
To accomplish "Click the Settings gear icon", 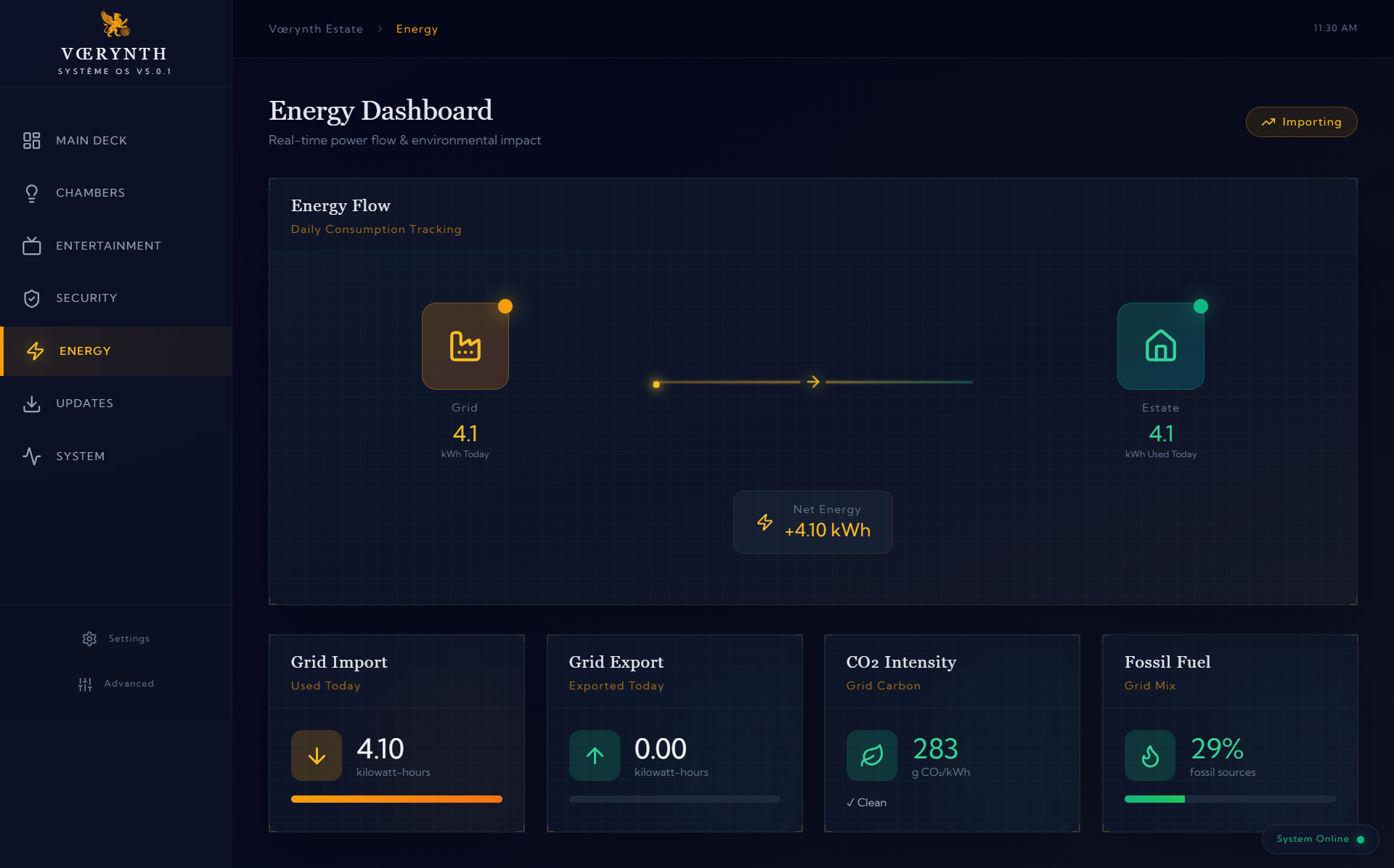I will [x=89, y=639].
